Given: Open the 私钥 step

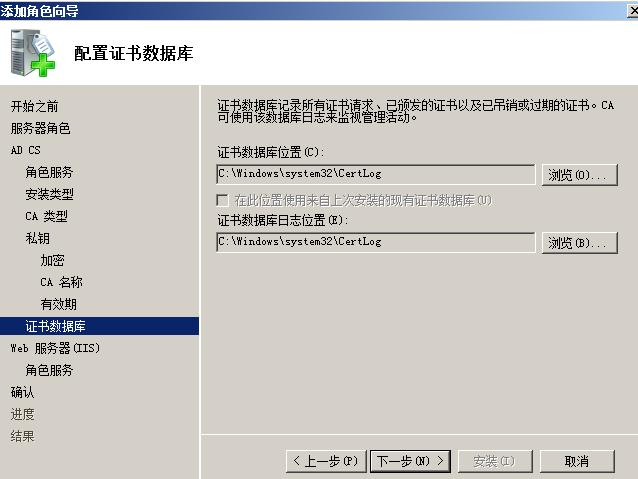Looking at the screenshot, I should 37,238.
